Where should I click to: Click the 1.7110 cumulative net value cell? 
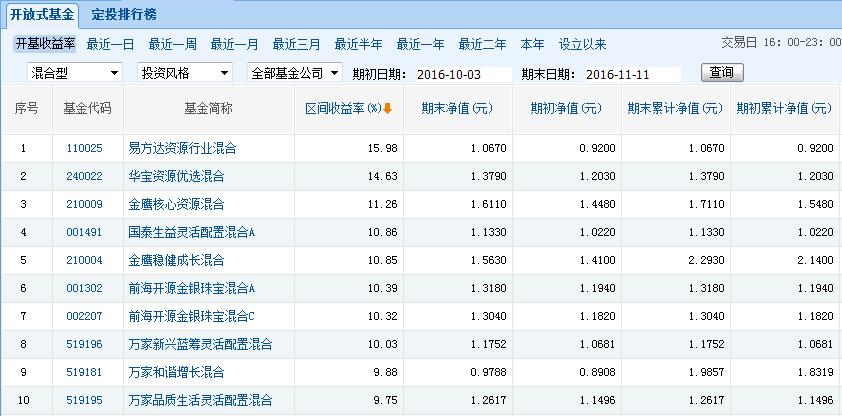(707, 205)
